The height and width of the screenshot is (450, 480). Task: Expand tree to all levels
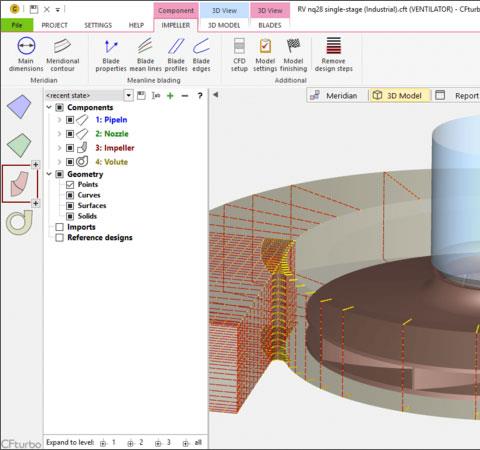[x=192, y=443]
